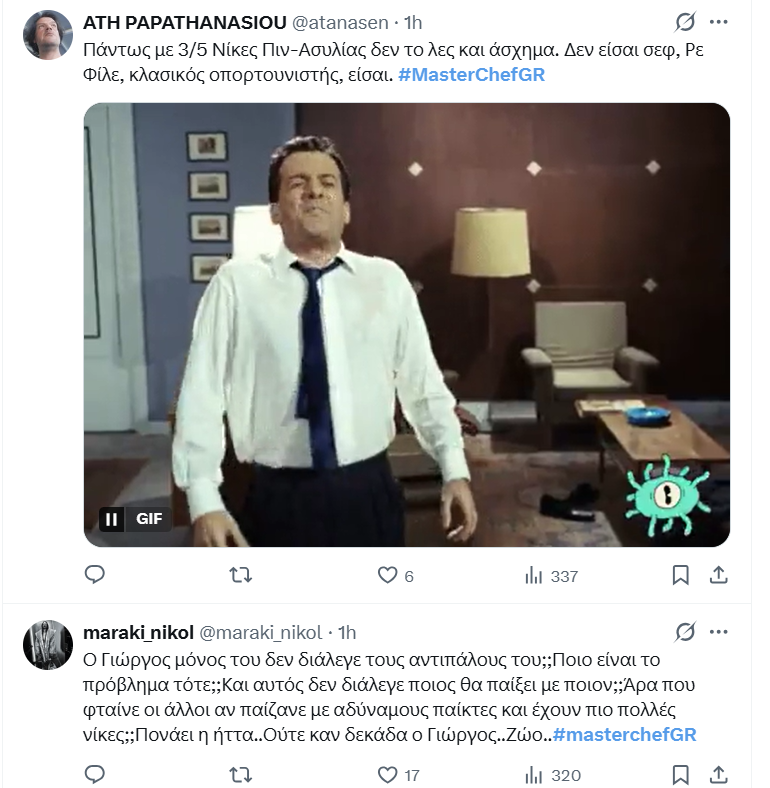
Task: Reply to the maraki_nikol tweet
Action: click(95, 774)
